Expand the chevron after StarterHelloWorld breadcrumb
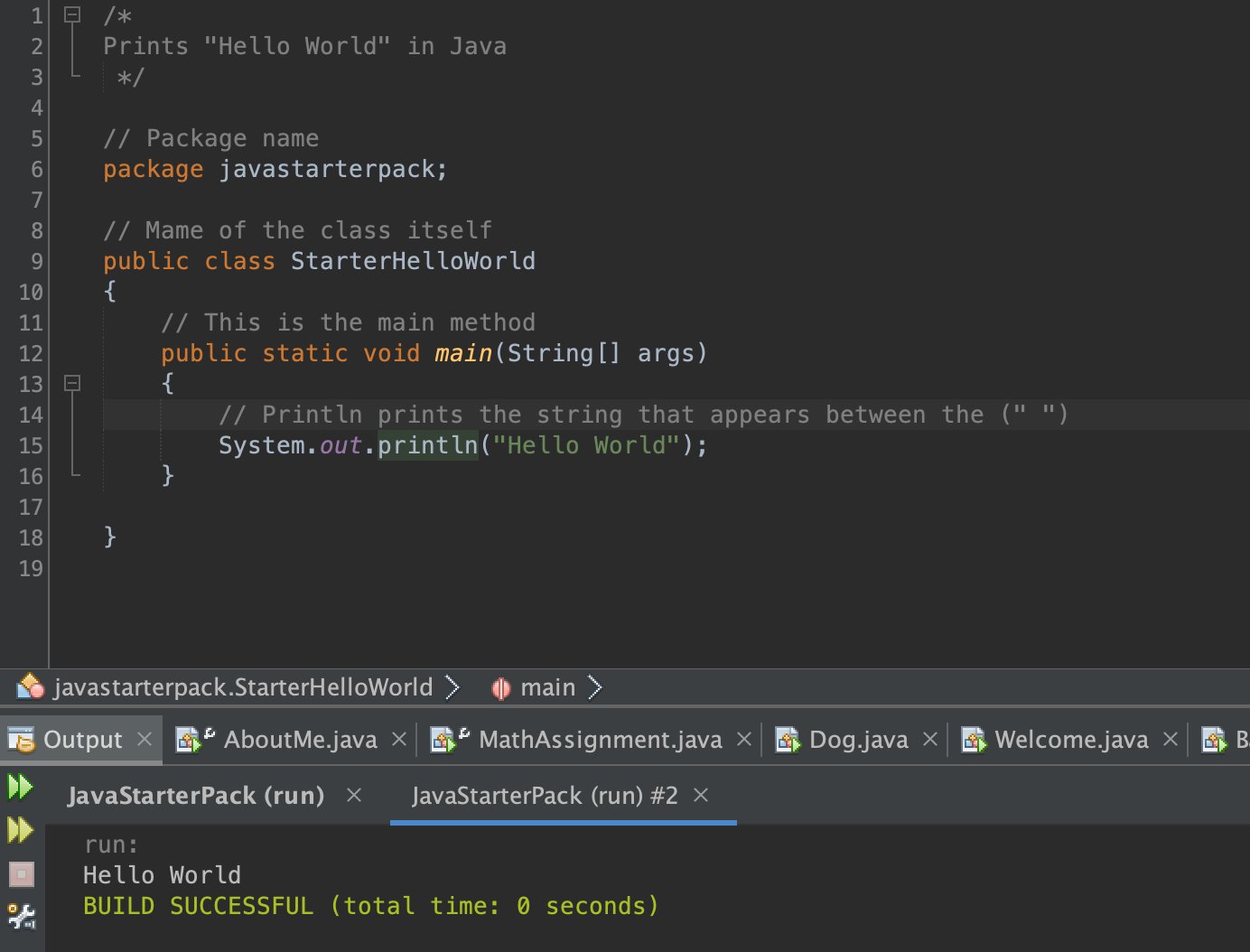Viewport: 1250px width, 952px height. coord(452,687)
